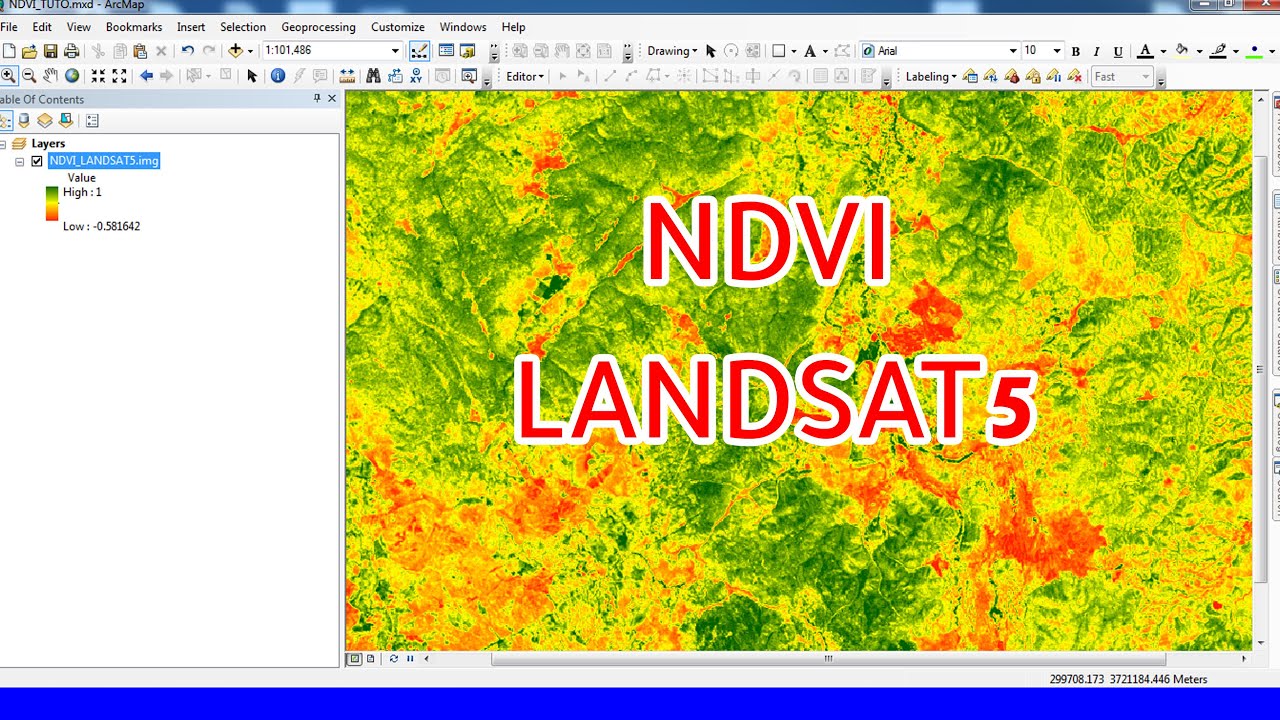Open the fill color paint bucket
The height and width of the screenshot is (720, 1280).
1182,51
